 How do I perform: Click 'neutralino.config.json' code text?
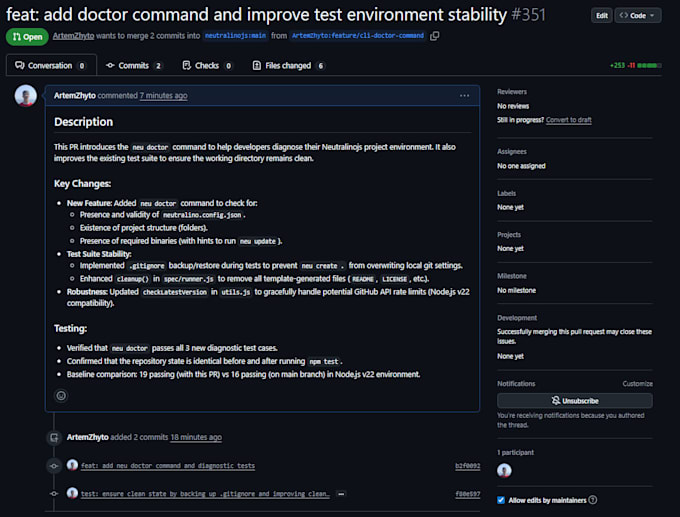pyautogui.click(x=202, y=215)
